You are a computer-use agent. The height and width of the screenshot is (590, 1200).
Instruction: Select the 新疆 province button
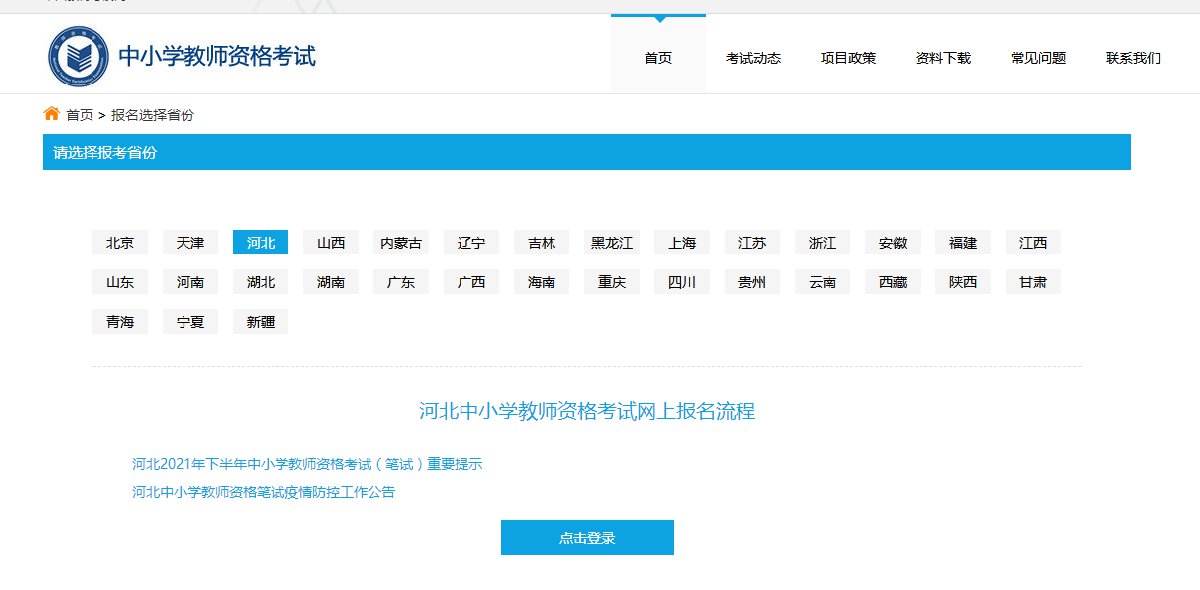[x=260, y=322]
